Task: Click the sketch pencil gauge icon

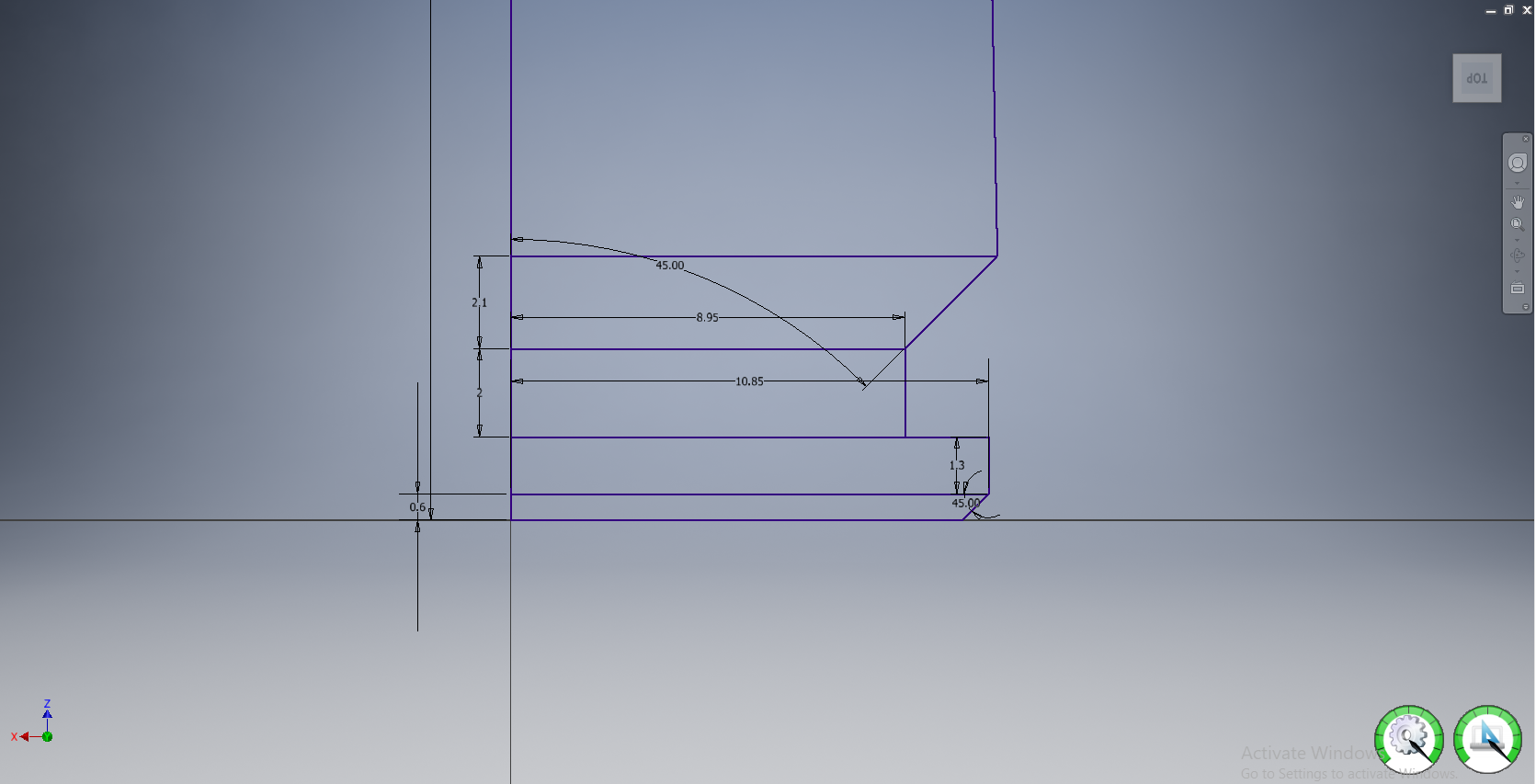Action: (x=1487, y=739)
